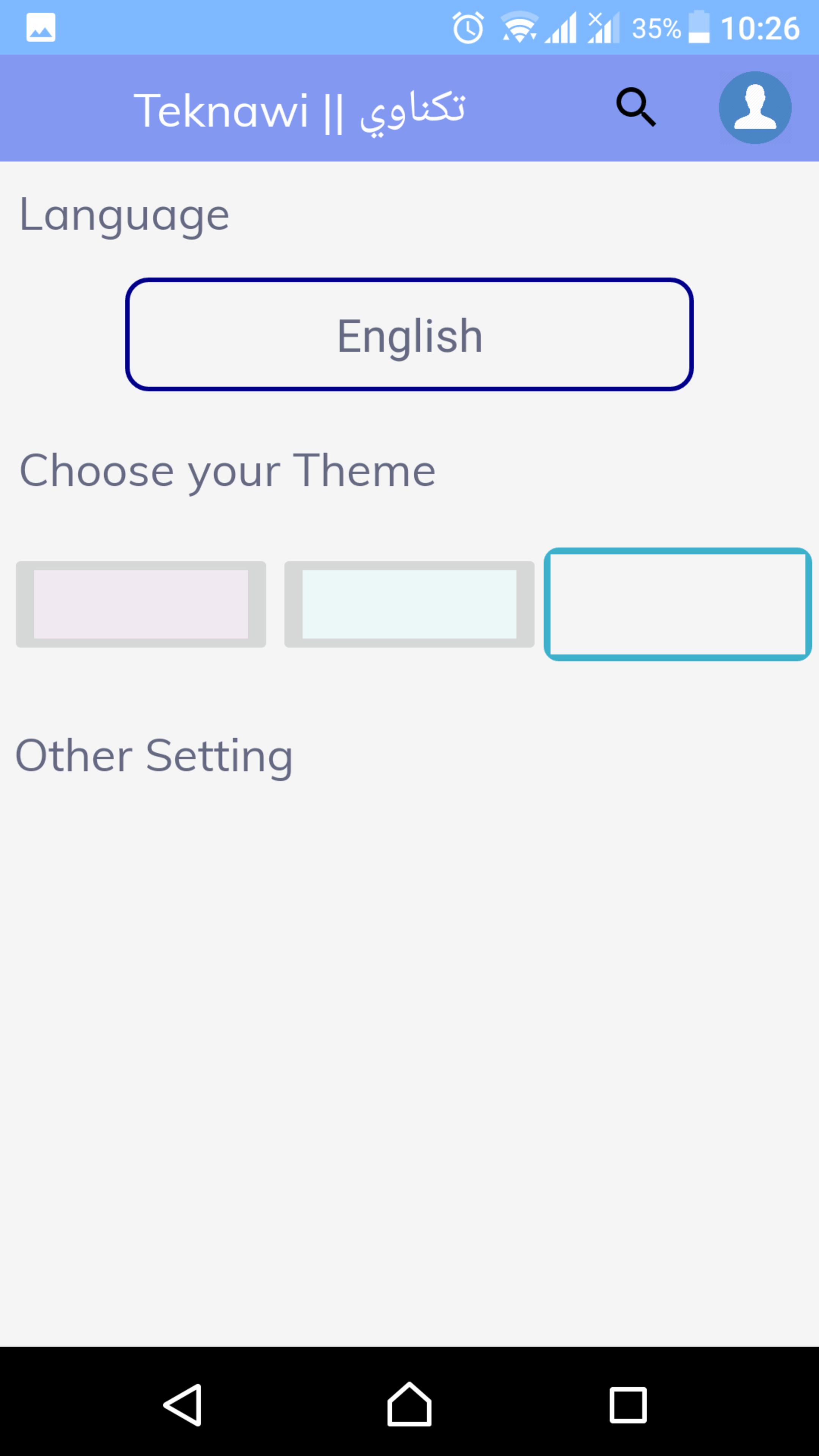This screenshot has width=819, height=1456.
Task: Open the recent apps square button
Action: pyautogui.click(x=628, y=1404)
